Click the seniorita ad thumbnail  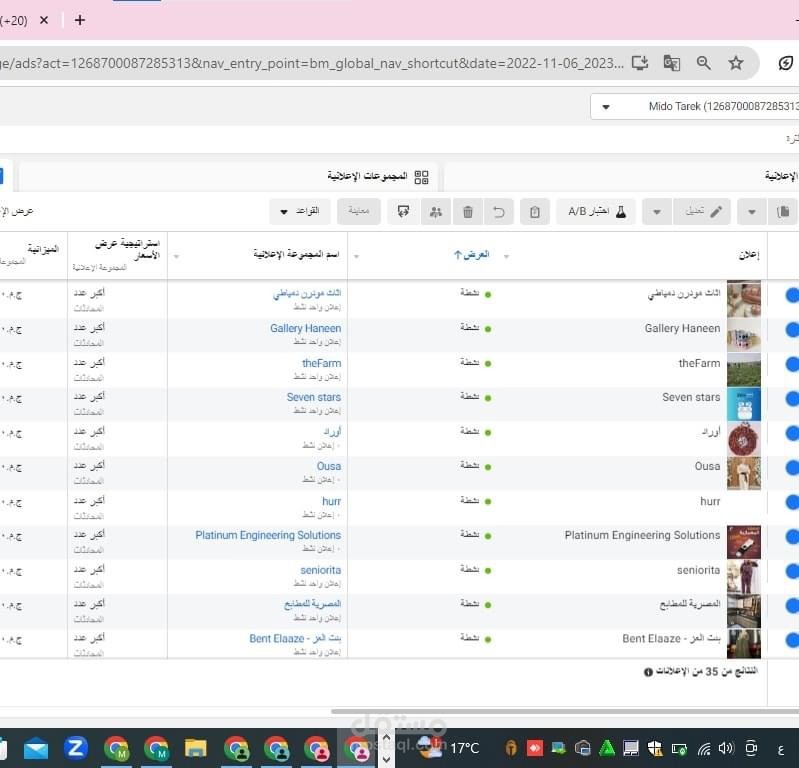743,577
